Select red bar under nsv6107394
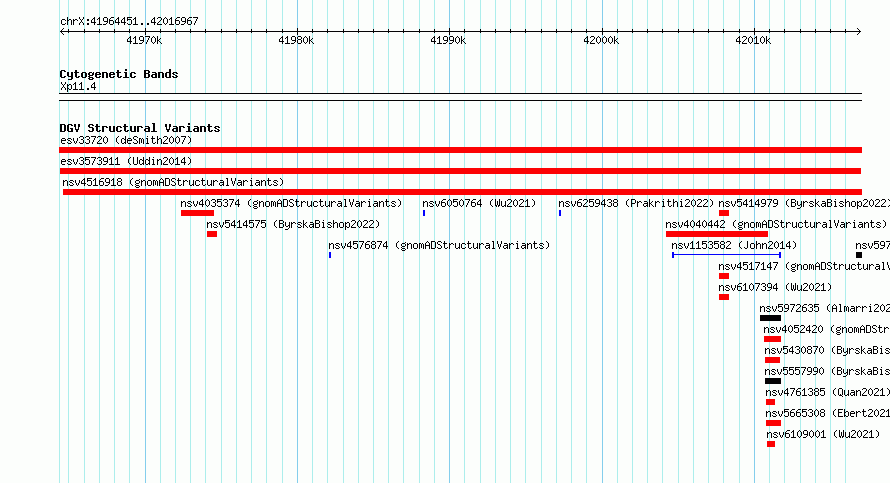The width and height of the screenshot is (890, 483). [724, 297]
